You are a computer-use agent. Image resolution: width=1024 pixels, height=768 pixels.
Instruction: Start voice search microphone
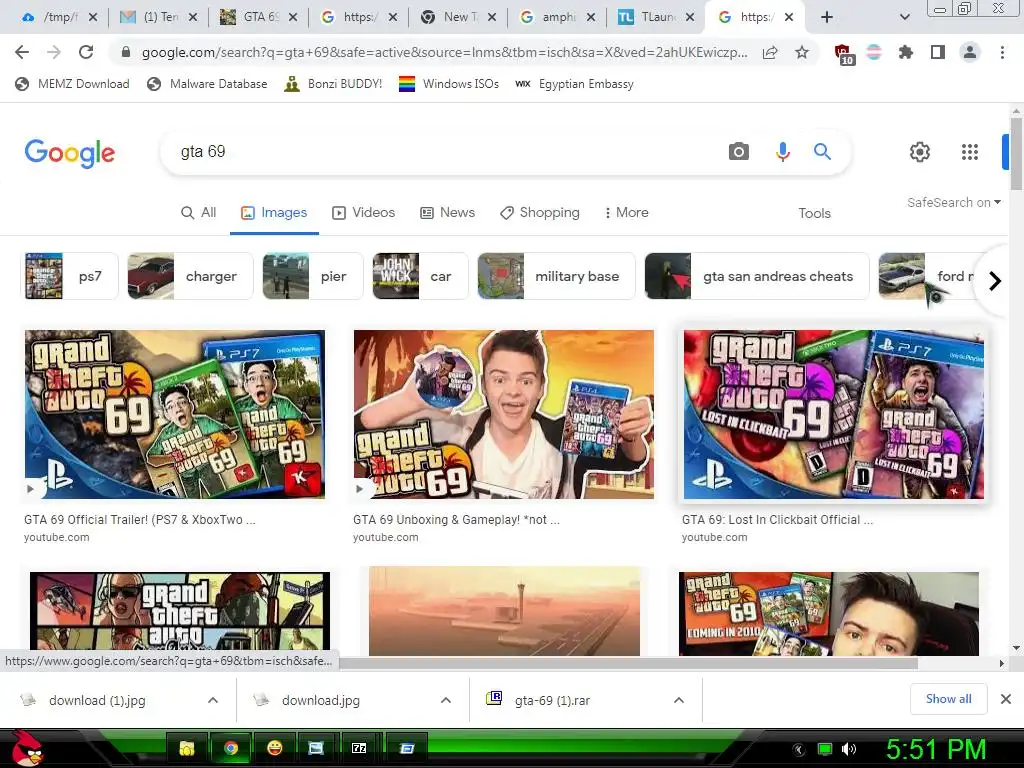(782, 152)
